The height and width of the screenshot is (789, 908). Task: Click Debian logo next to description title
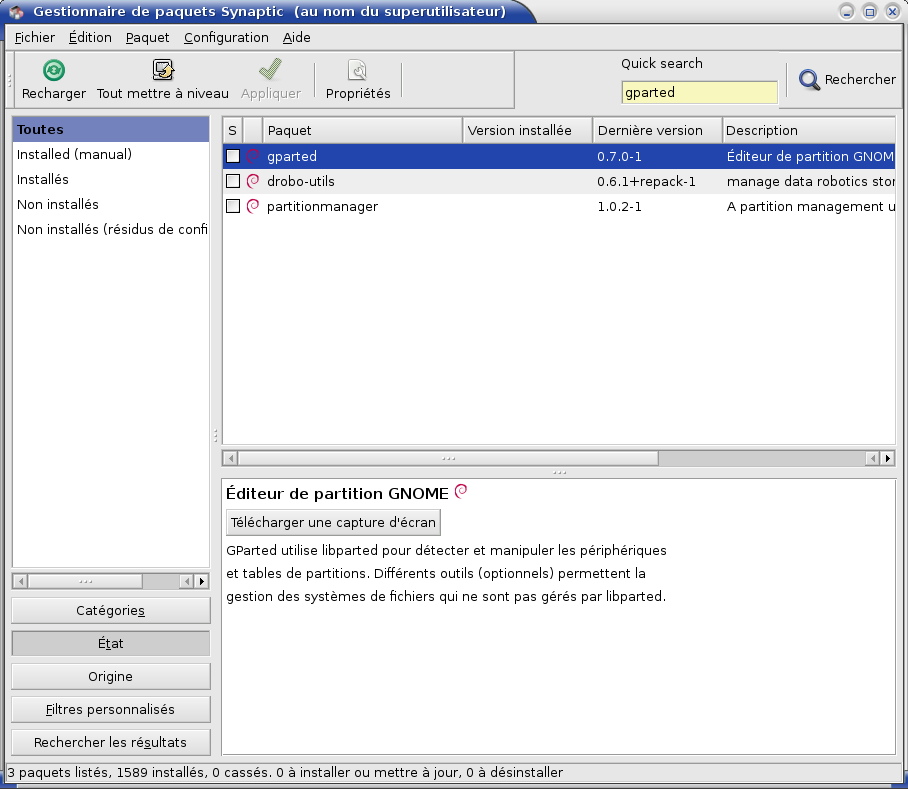(461, 491)
